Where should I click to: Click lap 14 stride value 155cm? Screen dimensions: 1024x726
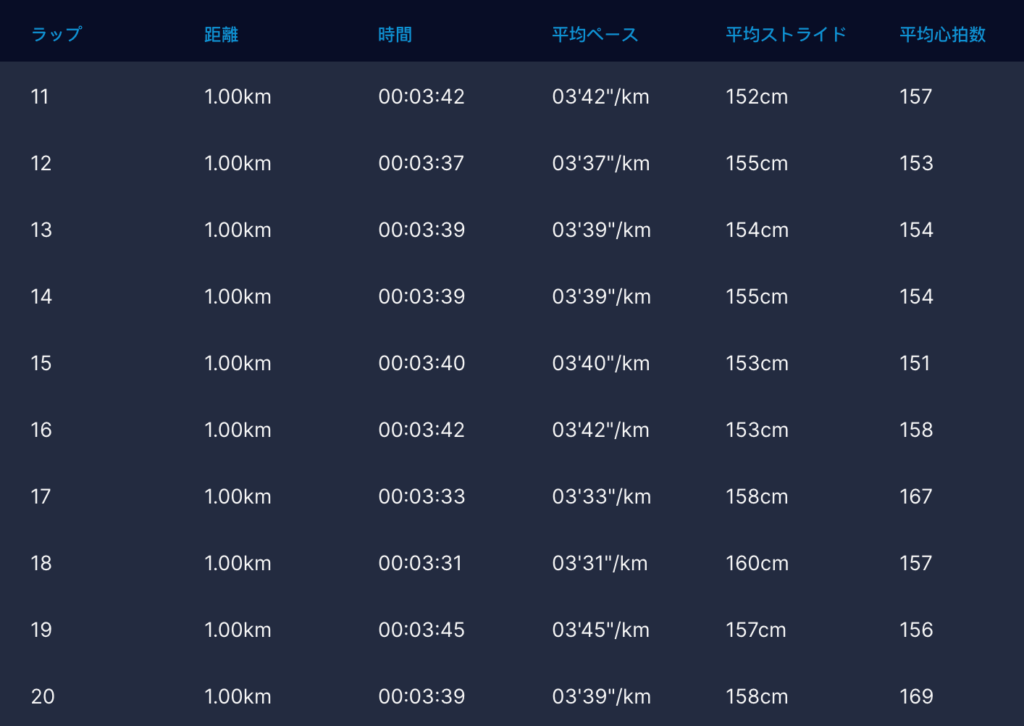coord(757,297)
